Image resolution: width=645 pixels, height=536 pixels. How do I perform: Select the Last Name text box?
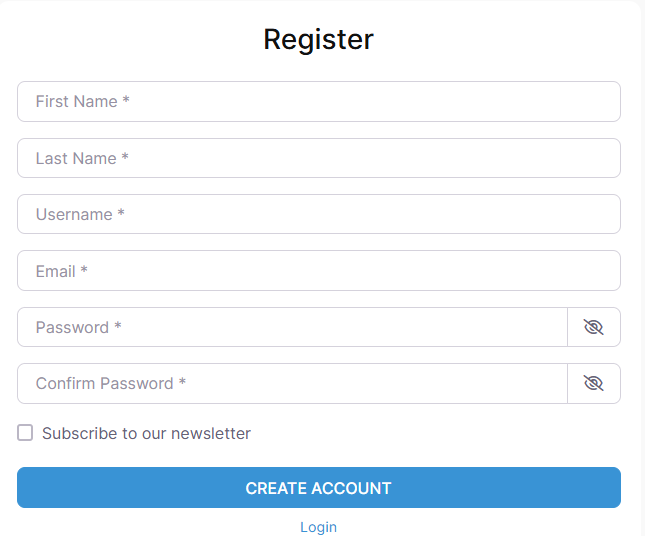(x=318, y=158)
